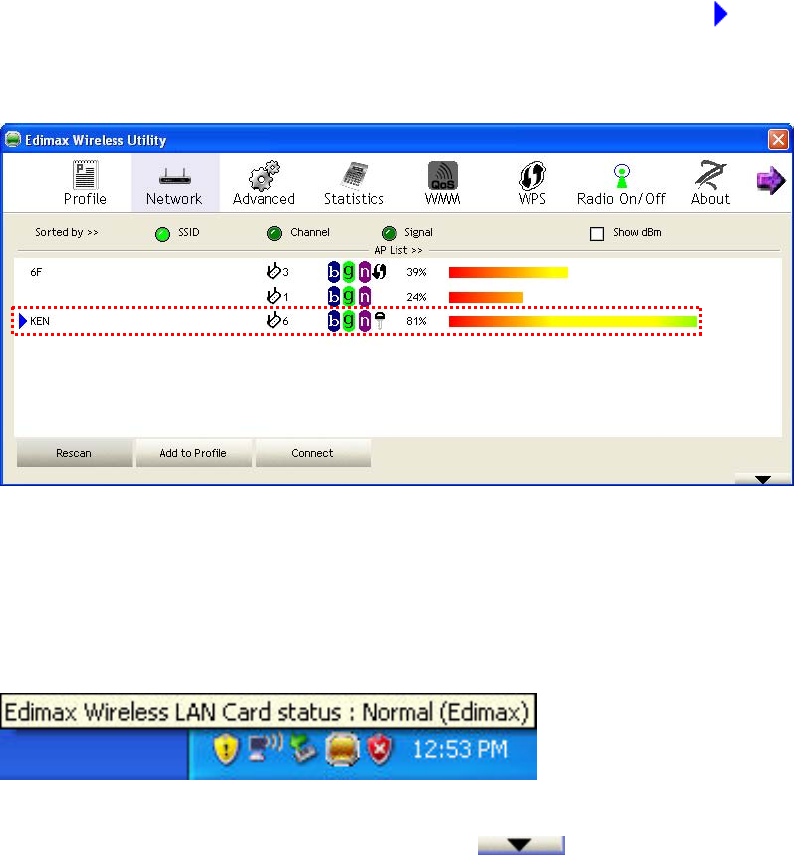Viewport: 794px width, 855px height.
Task: Sort AP list by Channel
Action: point(274,233)
